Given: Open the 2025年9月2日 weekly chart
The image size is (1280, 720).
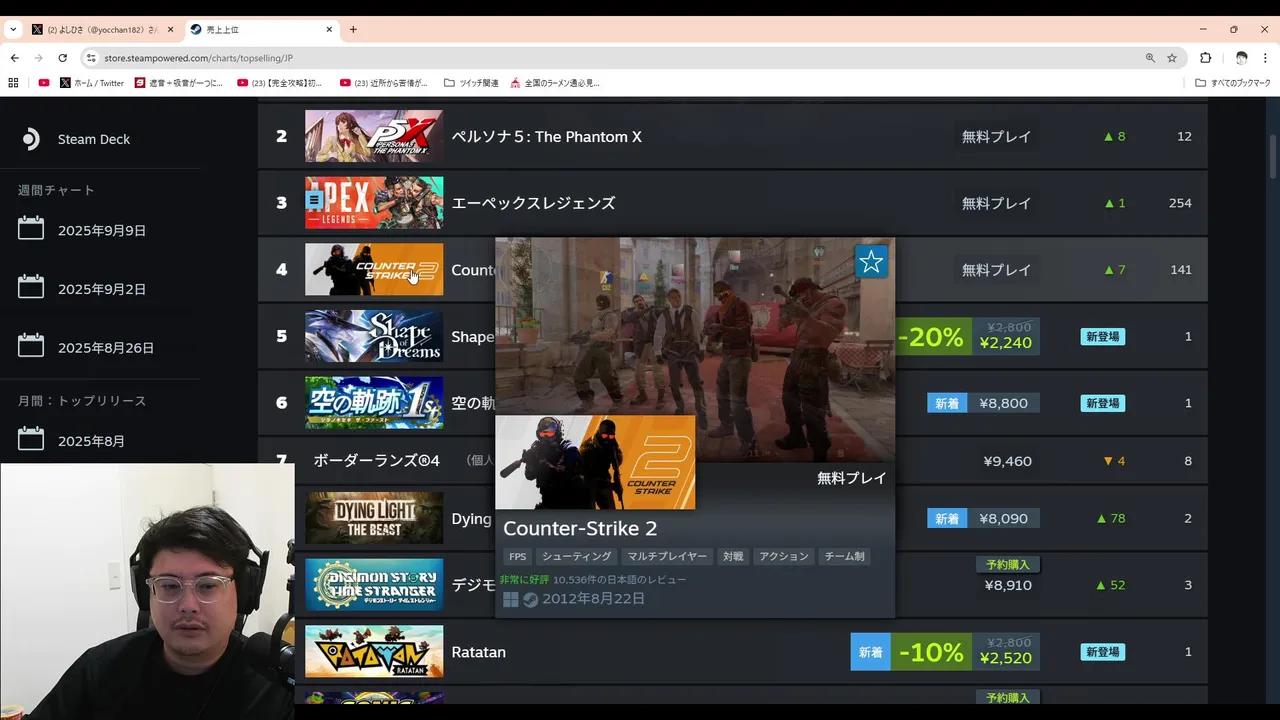Looking at the screenshot, I should click(101, 289).
